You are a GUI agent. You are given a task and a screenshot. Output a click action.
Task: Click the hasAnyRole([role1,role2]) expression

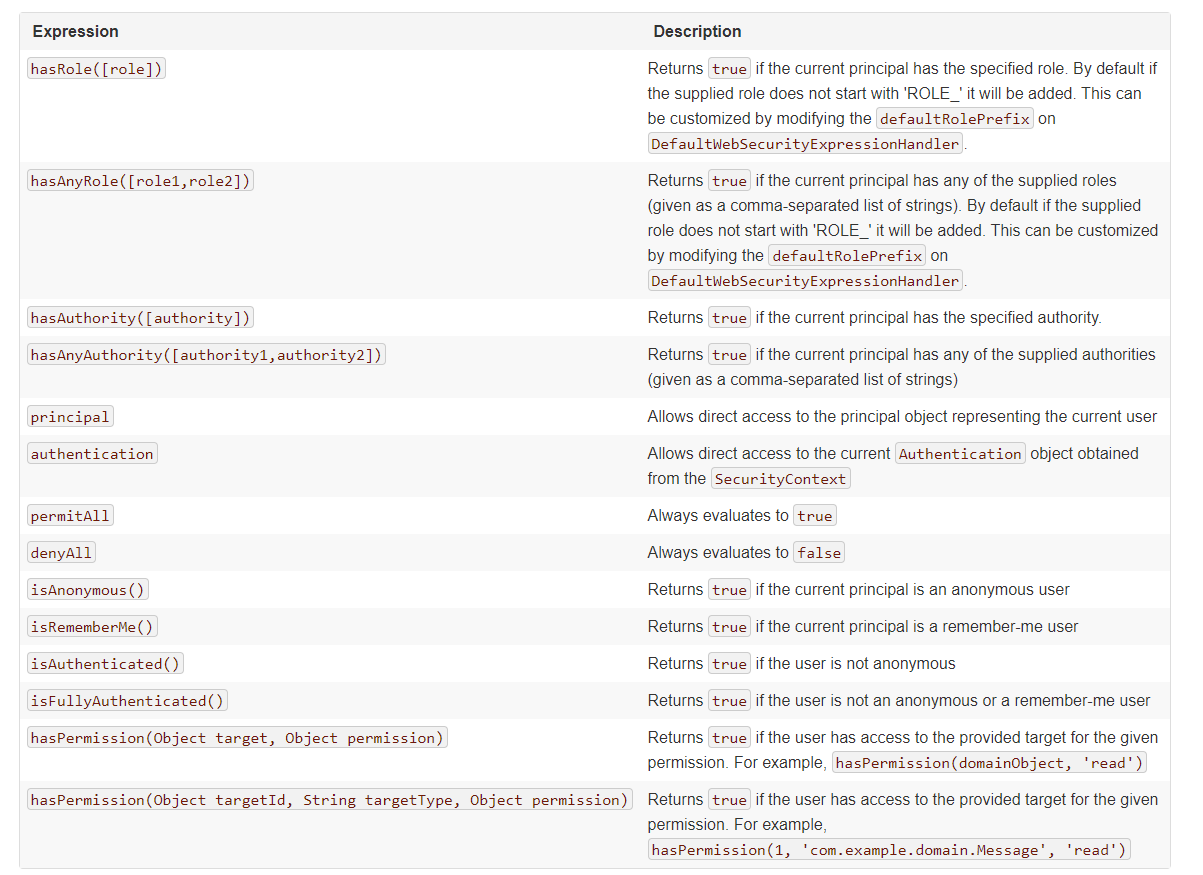140,181
